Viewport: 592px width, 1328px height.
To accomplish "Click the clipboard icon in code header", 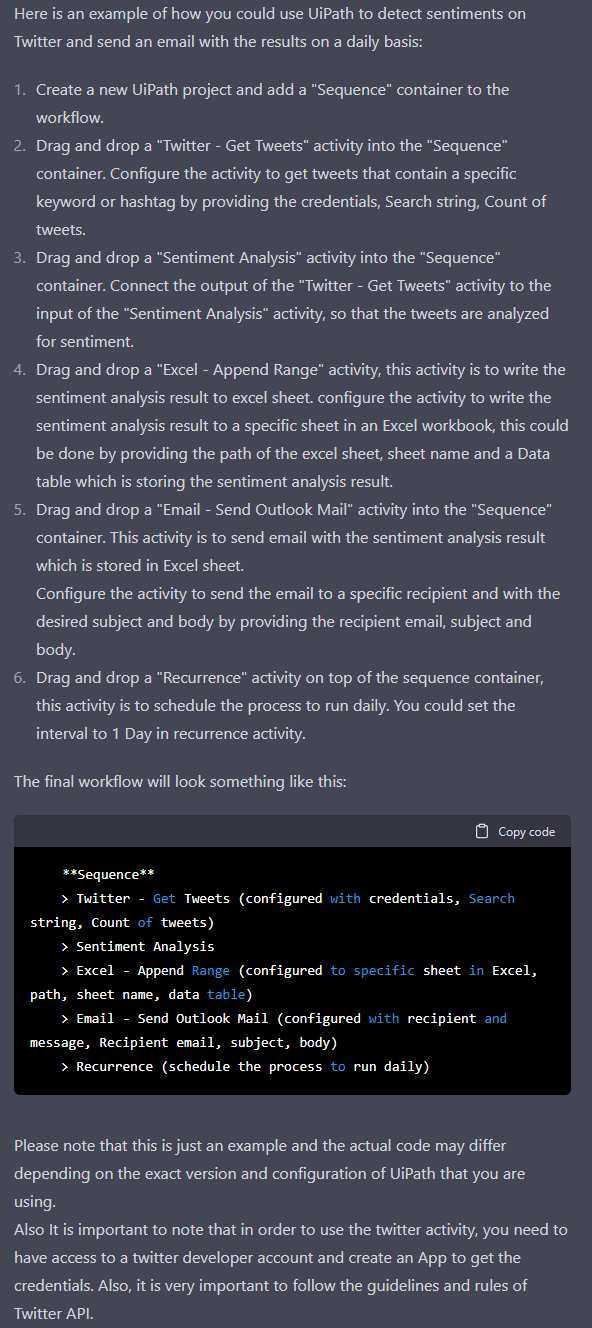I will click(482, 831).
